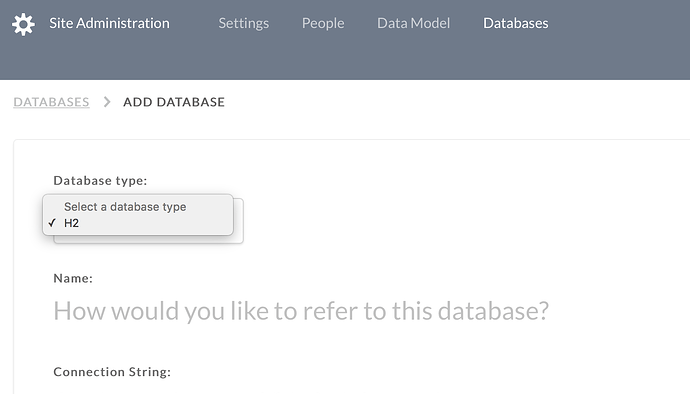Click empty gray header area below navigation

pos(345,62)
